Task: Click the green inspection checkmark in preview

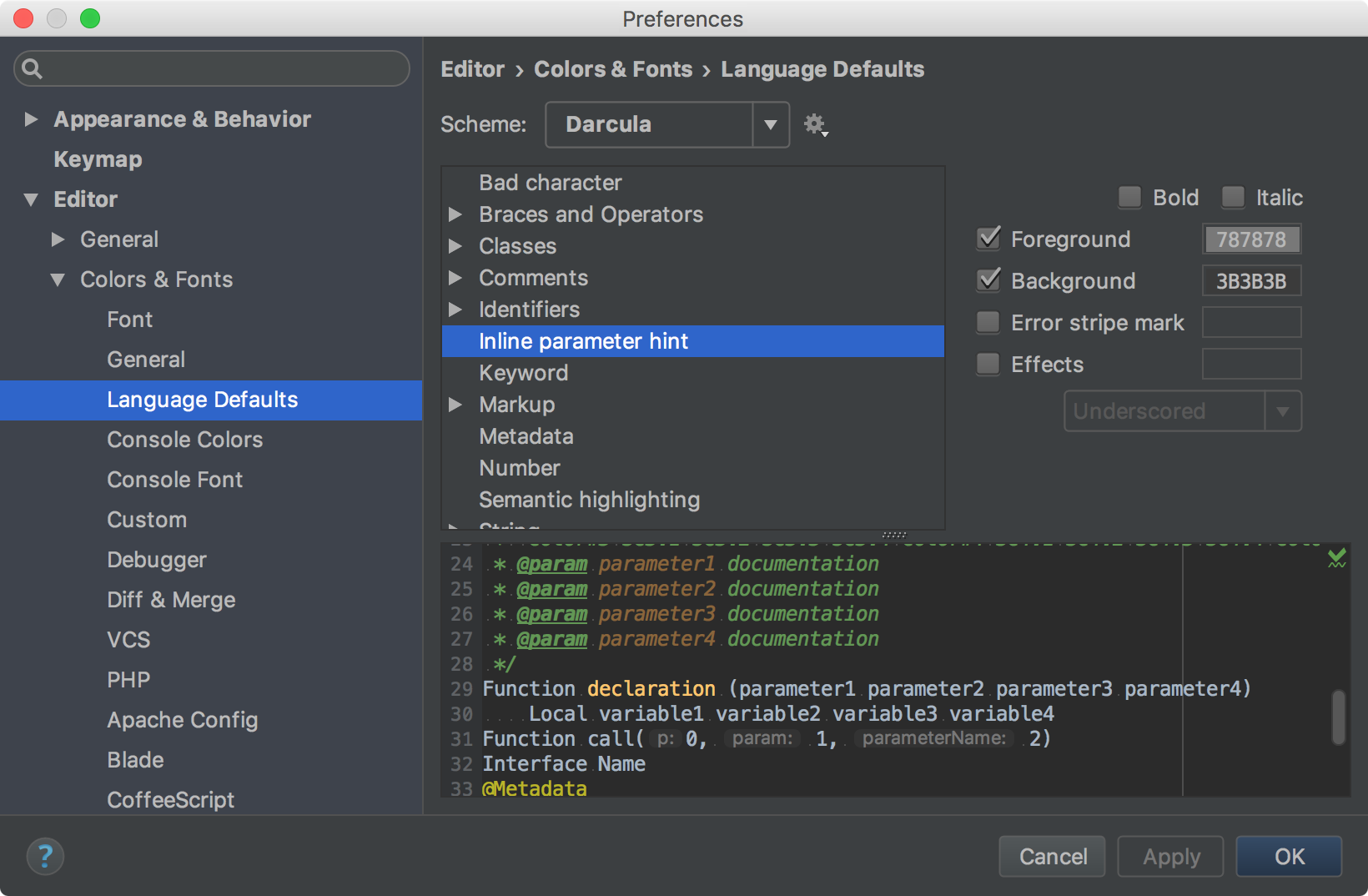Action: (1336, 558)
